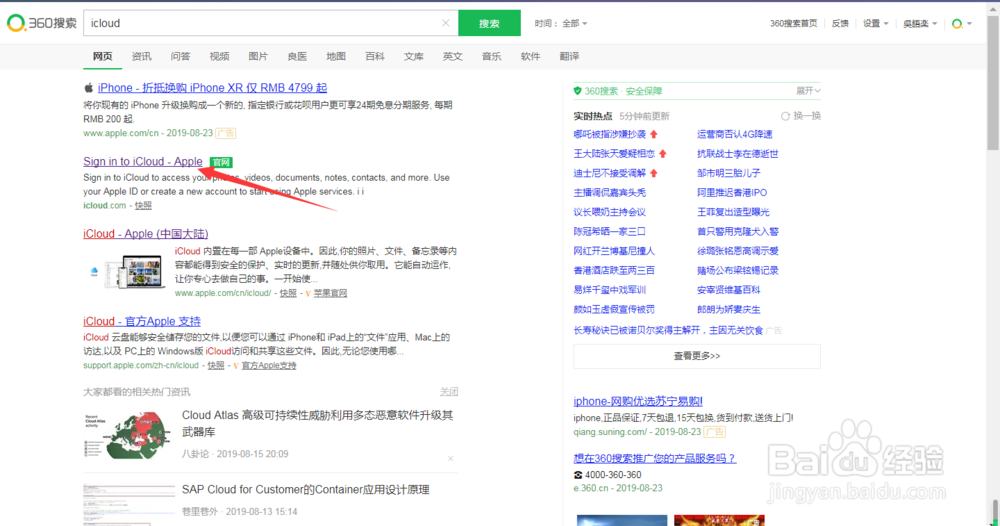Screen dimensions: 1000x526
Task: Open hot topic 运营商否认4G降速
Action: click(x=734, y=134)
